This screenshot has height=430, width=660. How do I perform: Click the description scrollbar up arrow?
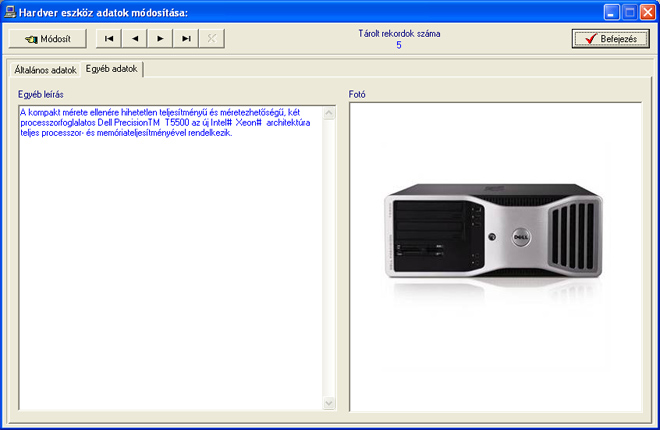click(x=329, y=113)
